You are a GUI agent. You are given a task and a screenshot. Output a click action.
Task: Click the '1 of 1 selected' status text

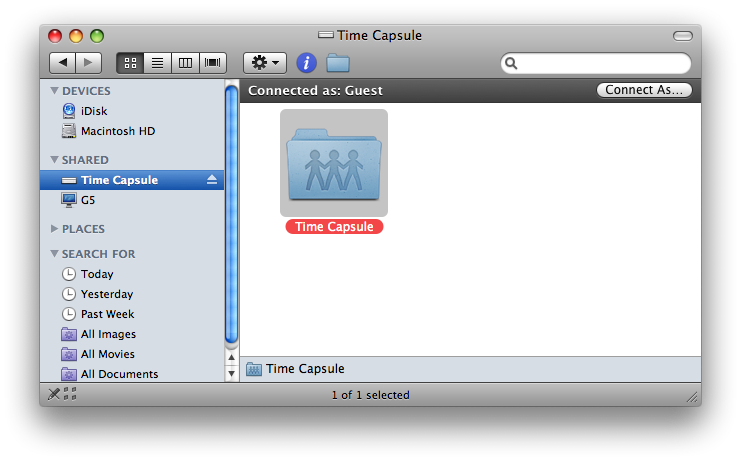(x=370, y=395)
